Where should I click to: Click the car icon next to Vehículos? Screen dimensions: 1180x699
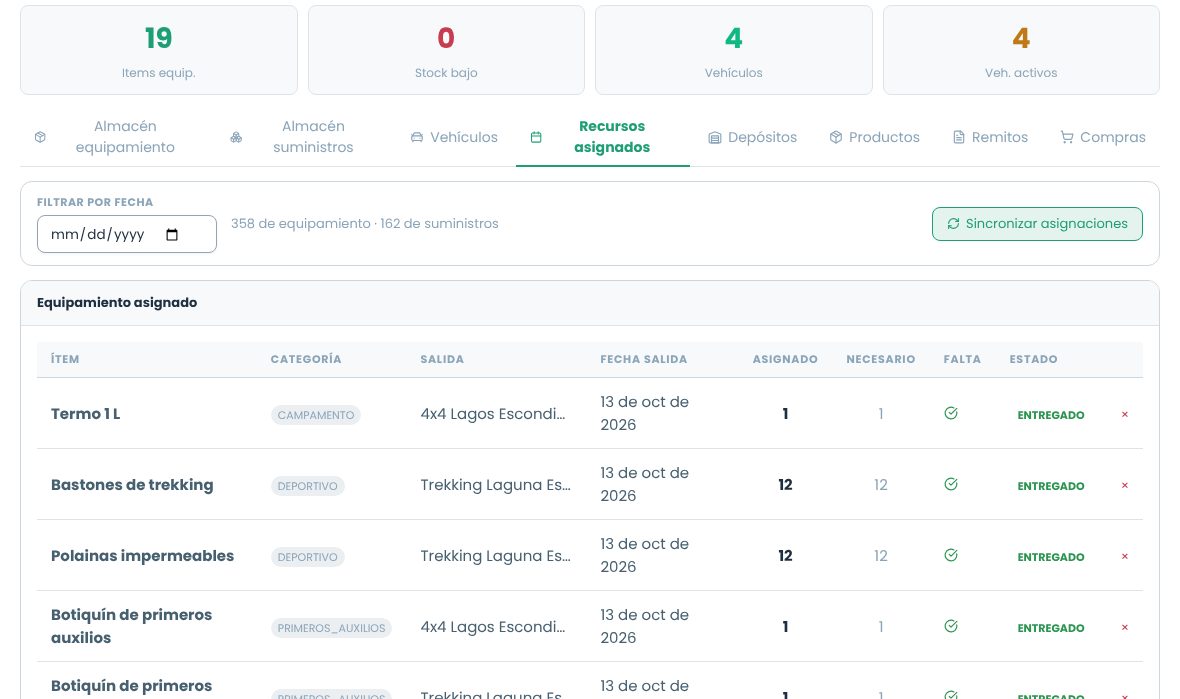point(417,137)
